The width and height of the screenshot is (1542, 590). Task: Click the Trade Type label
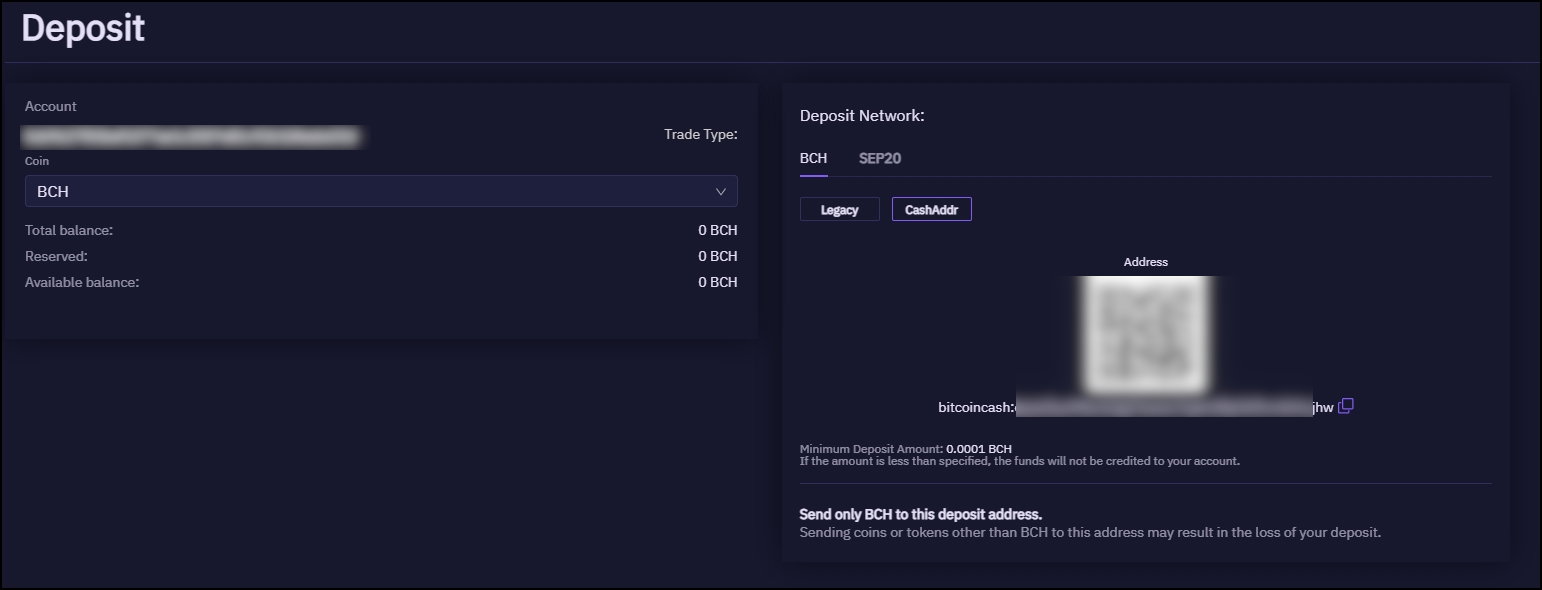[x=701, y=134]
